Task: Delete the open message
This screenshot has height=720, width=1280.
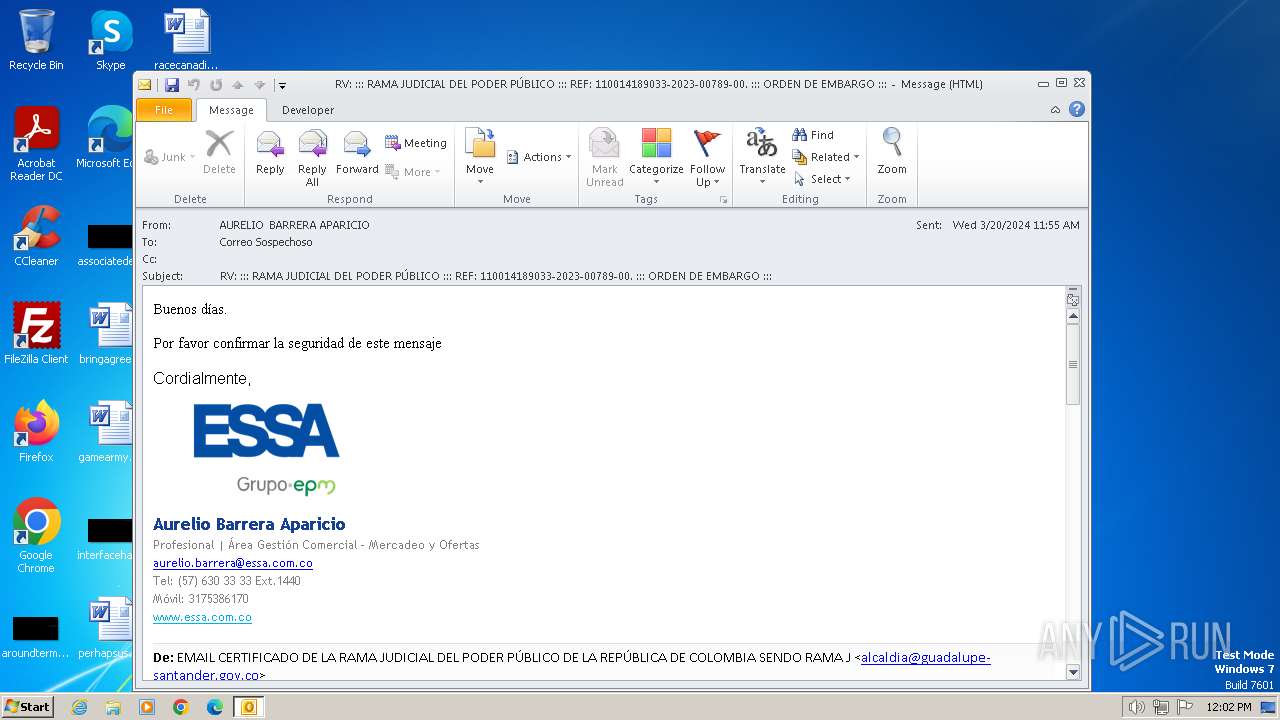Action: pyautogui.click(x=219, y=153)
